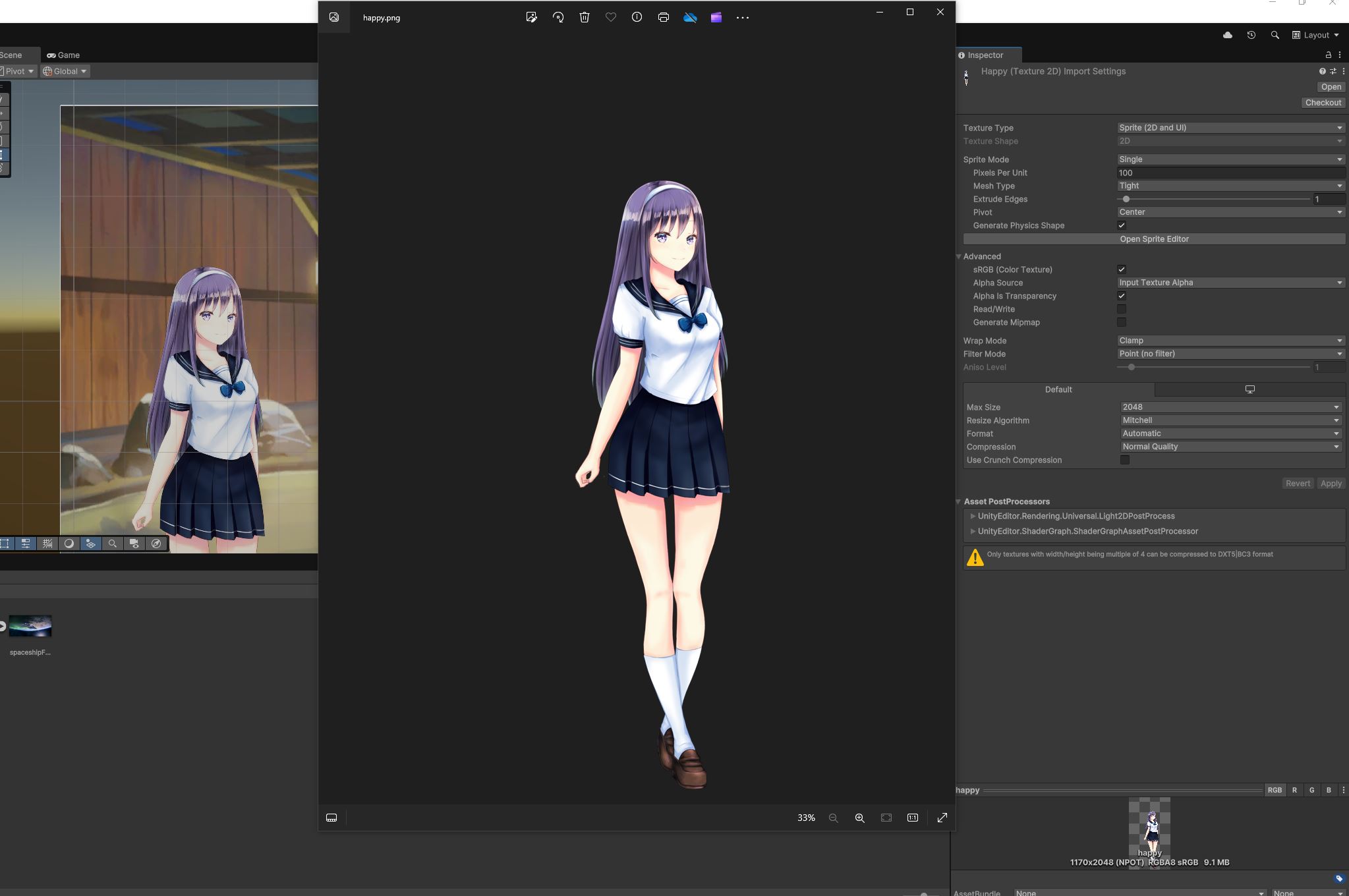This screenshot has height=896, width=1349.
Task: View file info for happy.png
Action: pos(636,17)
